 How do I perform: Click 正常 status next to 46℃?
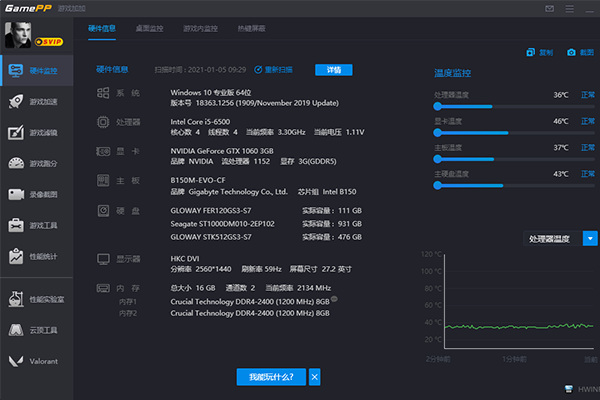coord(588,121)
